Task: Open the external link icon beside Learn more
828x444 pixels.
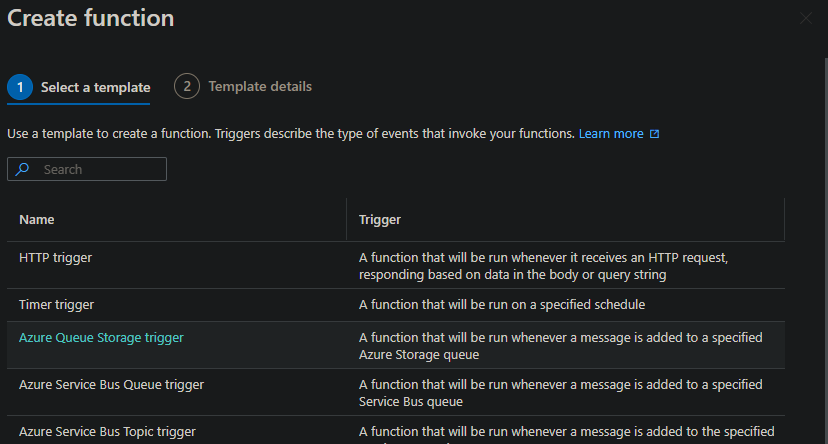Action: [654, 134]
